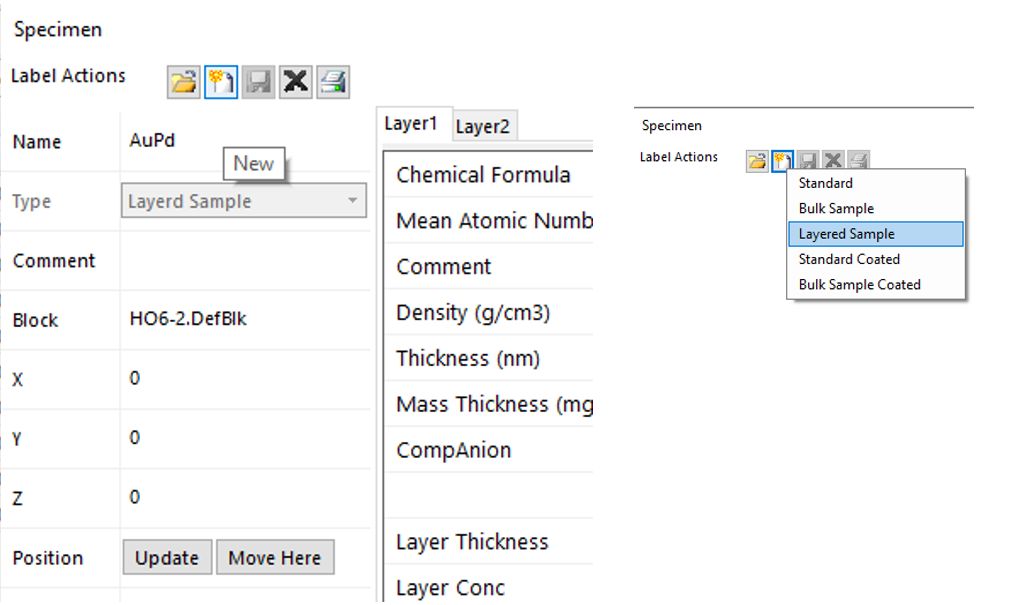This screenshot has width=1029, height=605.
Task: Open the Type dropdown showing Layerd Sample
Action: [x=243, y=201]
